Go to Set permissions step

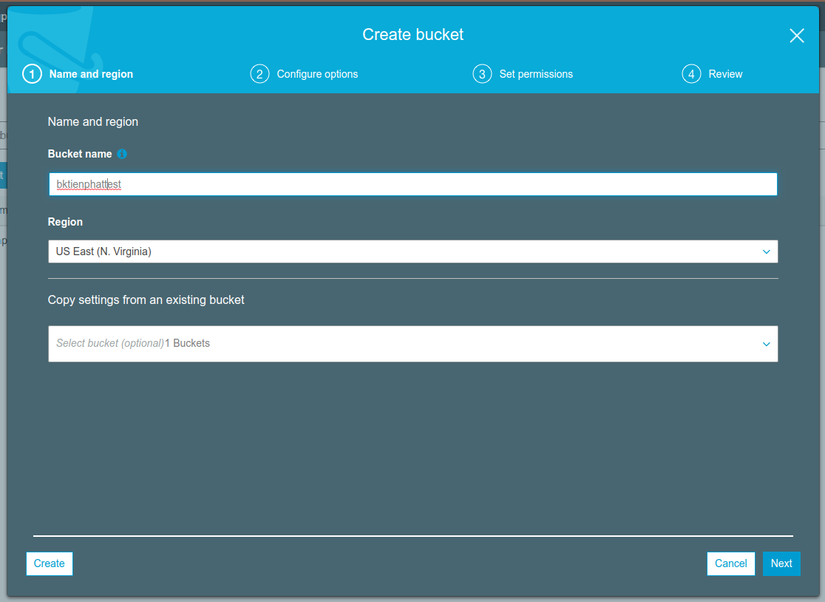[x=536, y=74]
